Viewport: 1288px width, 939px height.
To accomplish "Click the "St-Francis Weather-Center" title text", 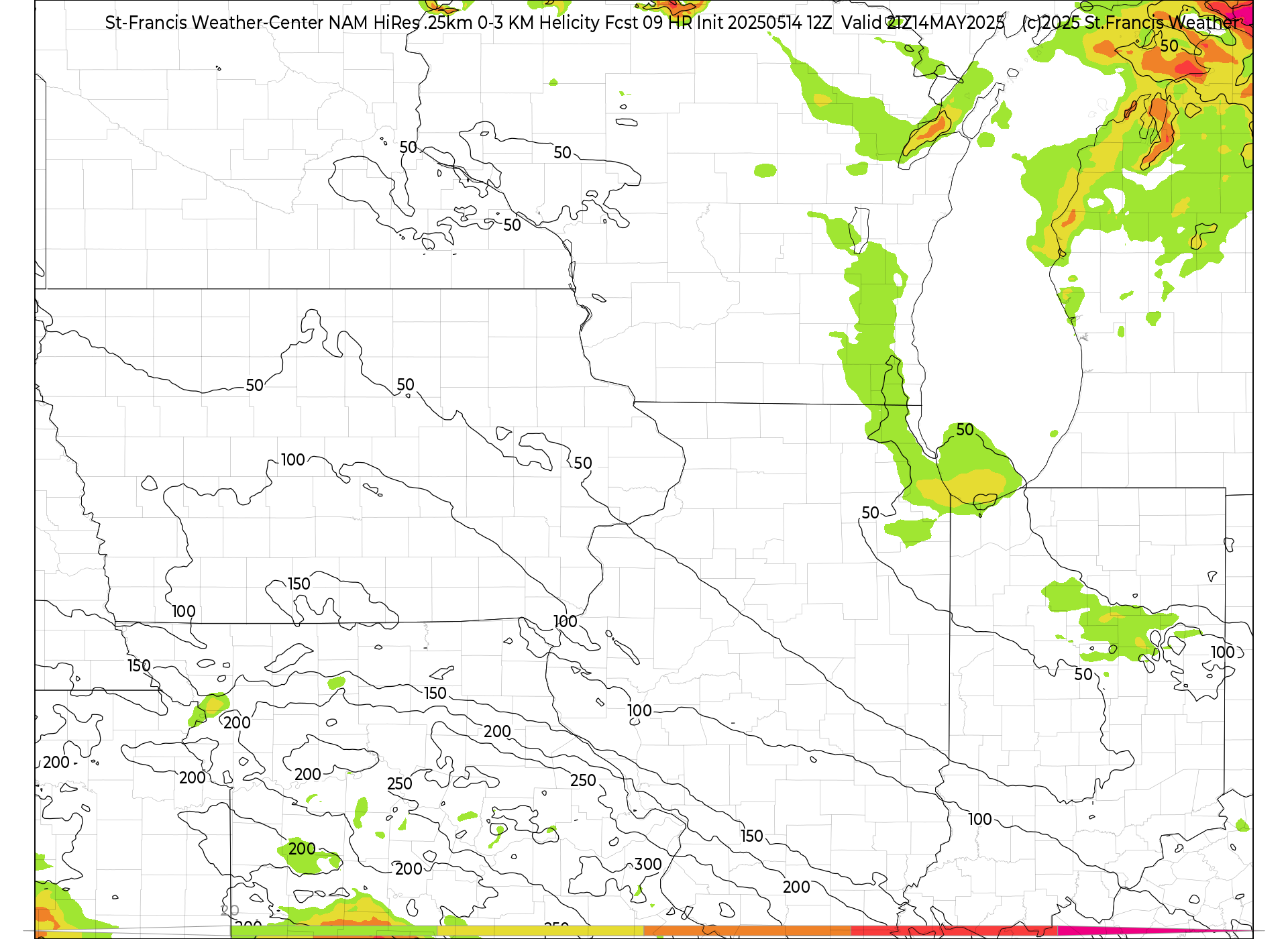I will [215, 23].
